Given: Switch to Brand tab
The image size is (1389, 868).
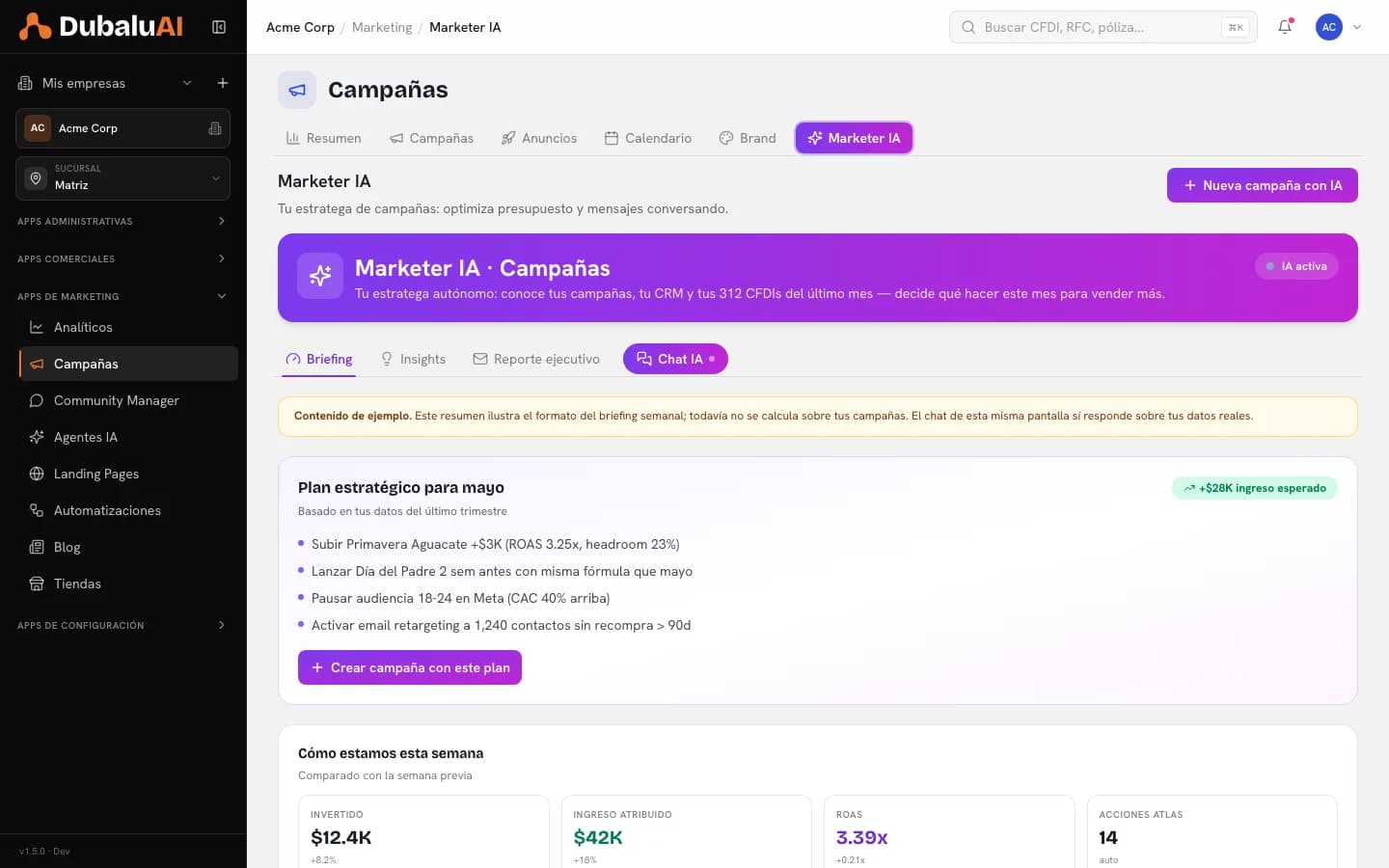Looking at the screenshot, I should click(x=748, y=138).
